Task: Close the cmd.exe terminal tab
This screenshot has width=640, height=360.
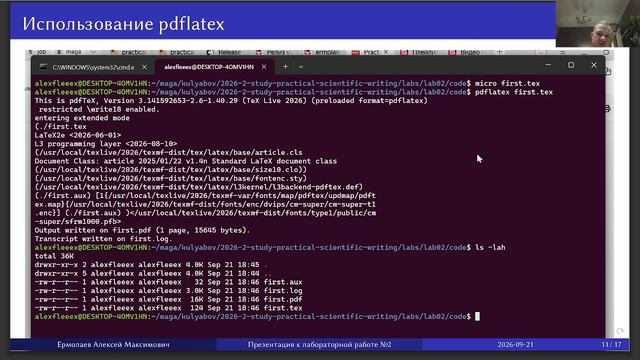Action: tap(144, 67)
